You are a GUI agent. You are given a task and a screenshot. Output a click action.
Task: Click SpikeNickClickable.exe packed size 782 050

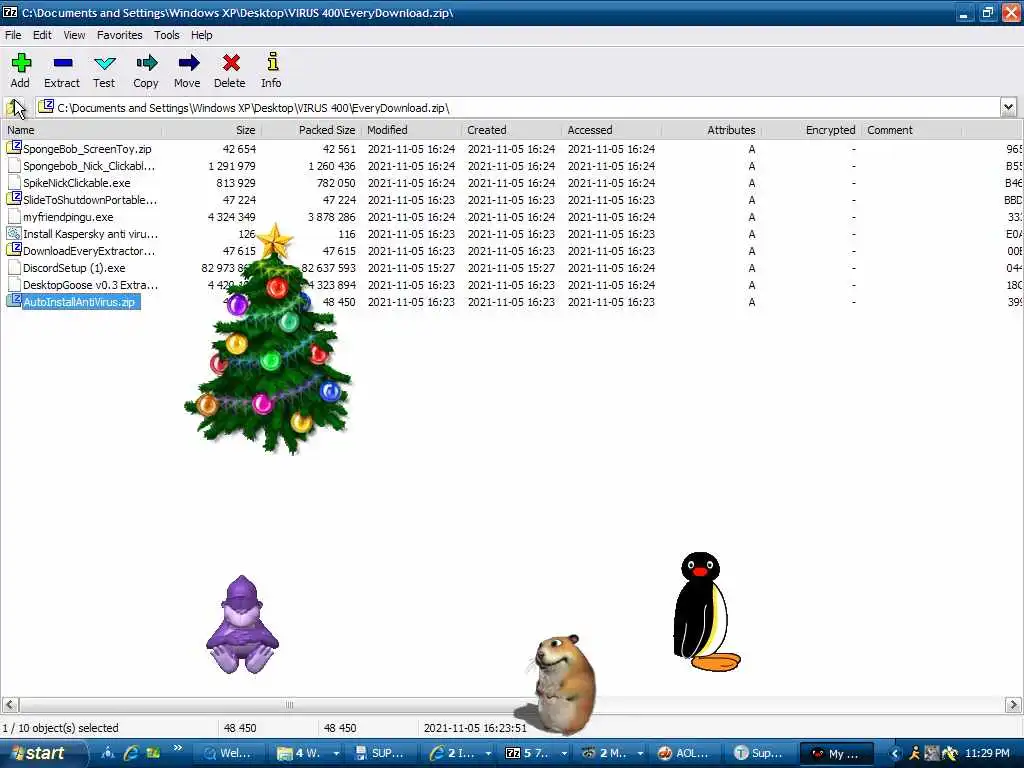pyautogui.click(x=336, y=183)
